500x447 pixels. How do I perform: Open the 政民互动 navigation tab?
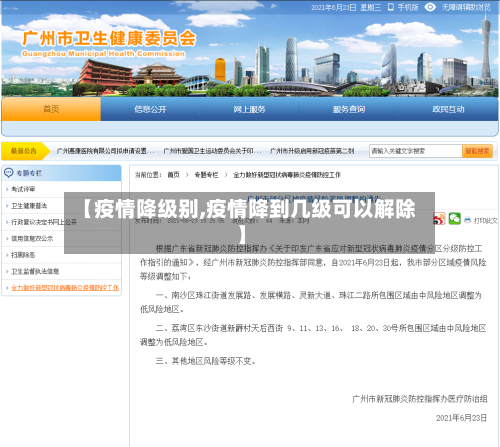(x=448, y=109)
